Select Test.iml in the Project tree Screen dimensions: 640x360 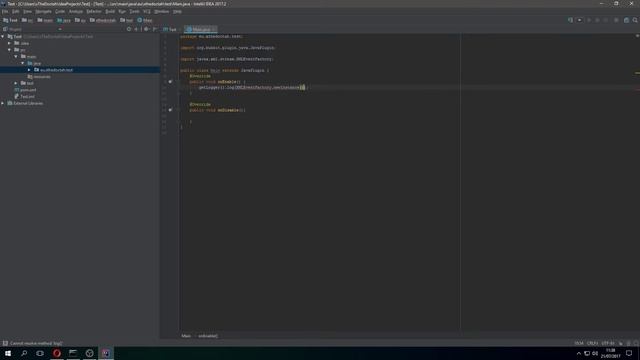pos(24,97)
